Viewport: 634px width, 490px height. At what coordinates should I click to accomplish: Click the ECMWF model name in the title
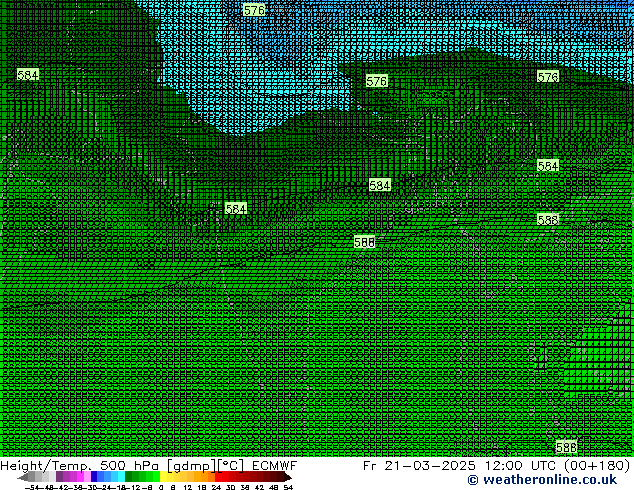click(275, 466)
